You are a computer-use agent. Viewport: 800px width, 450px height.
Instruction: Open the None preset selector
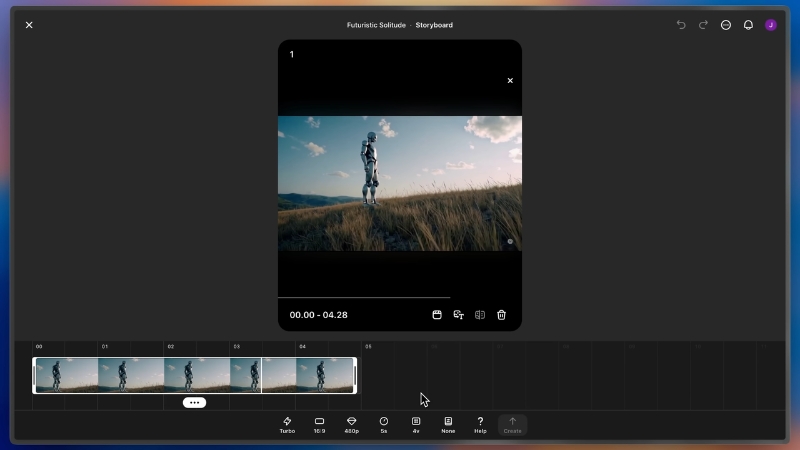click(x=448, y=424)
